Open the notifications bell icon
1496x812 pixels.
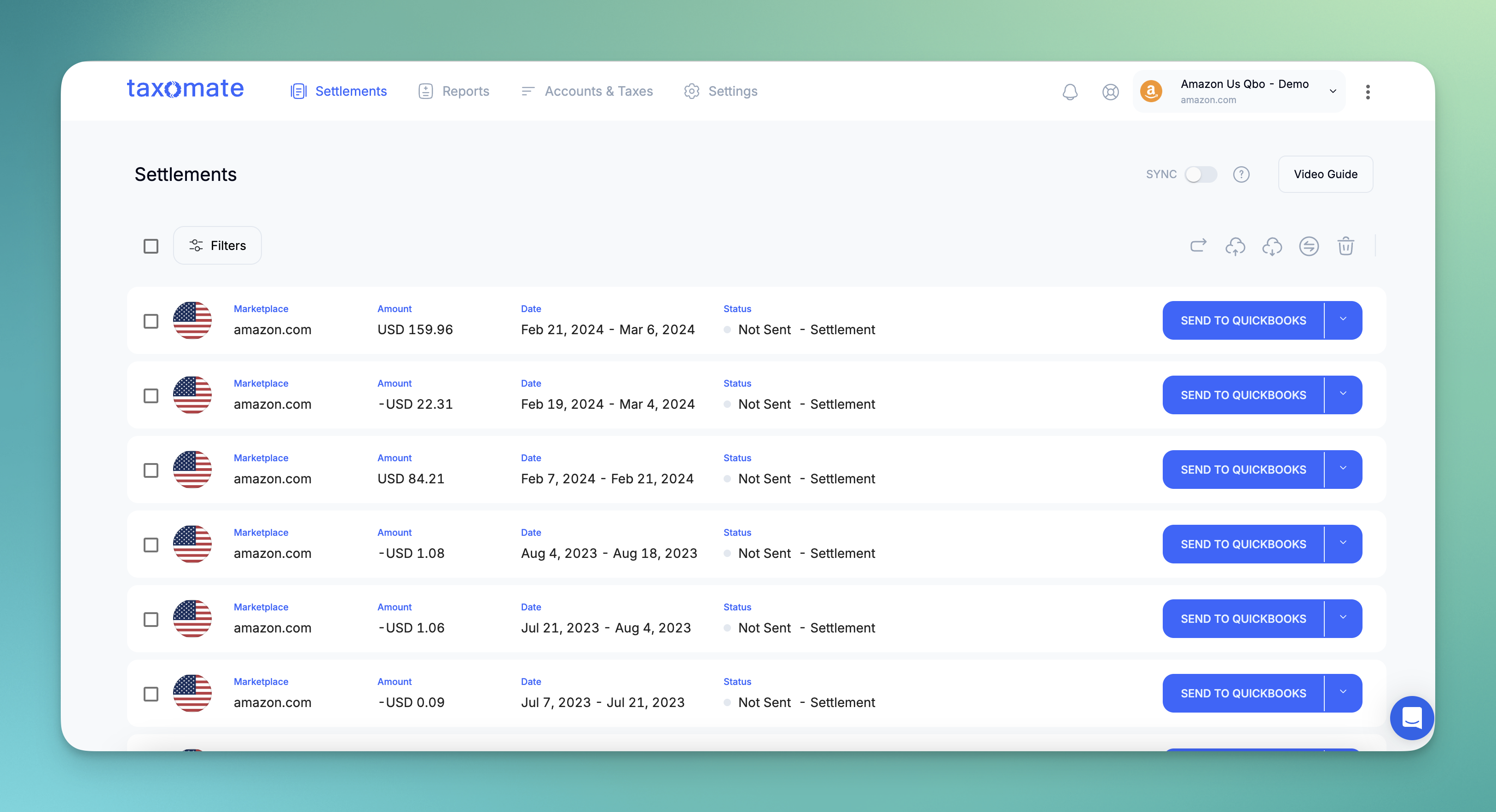[x=1069, y=92]
